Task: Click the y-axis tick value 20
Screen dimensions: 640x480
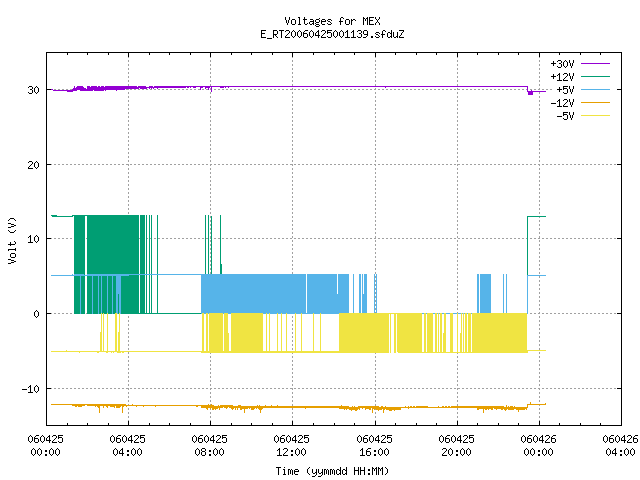Action: click(33, 165)
